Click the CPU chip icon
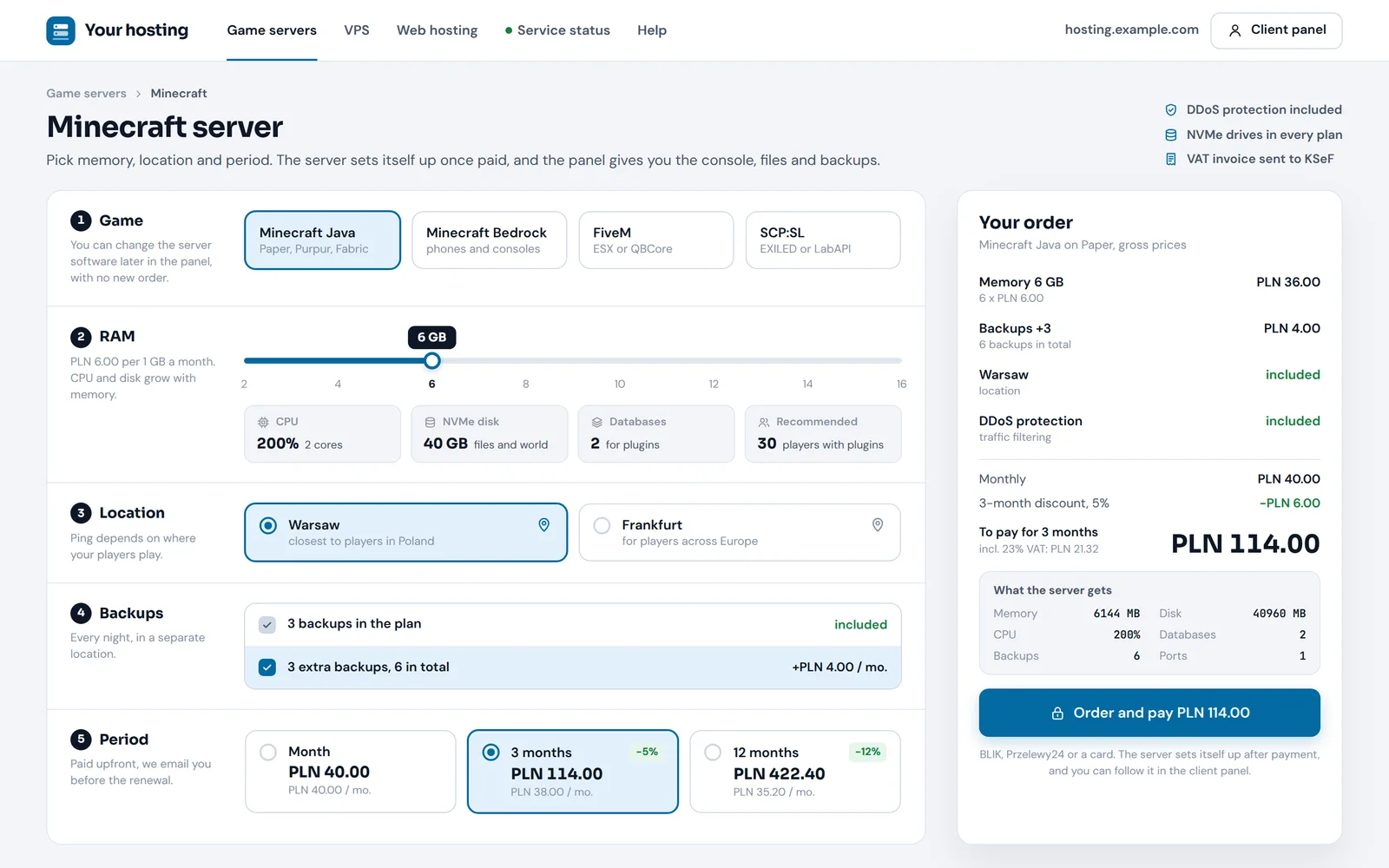 [263, 422]
